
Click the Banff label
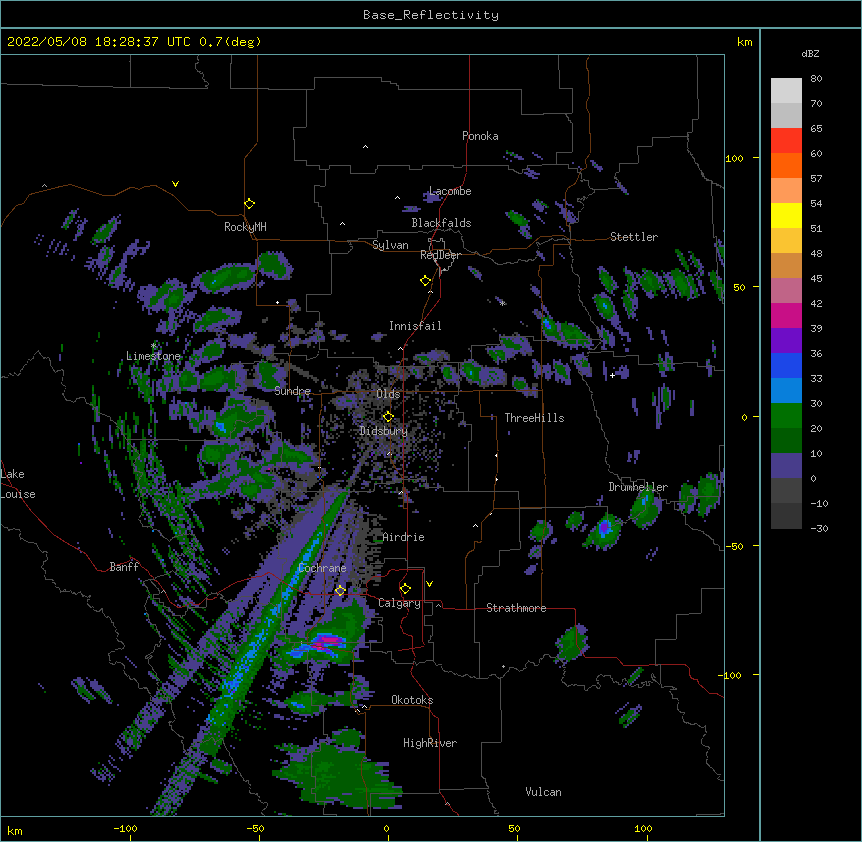point(124,567)
